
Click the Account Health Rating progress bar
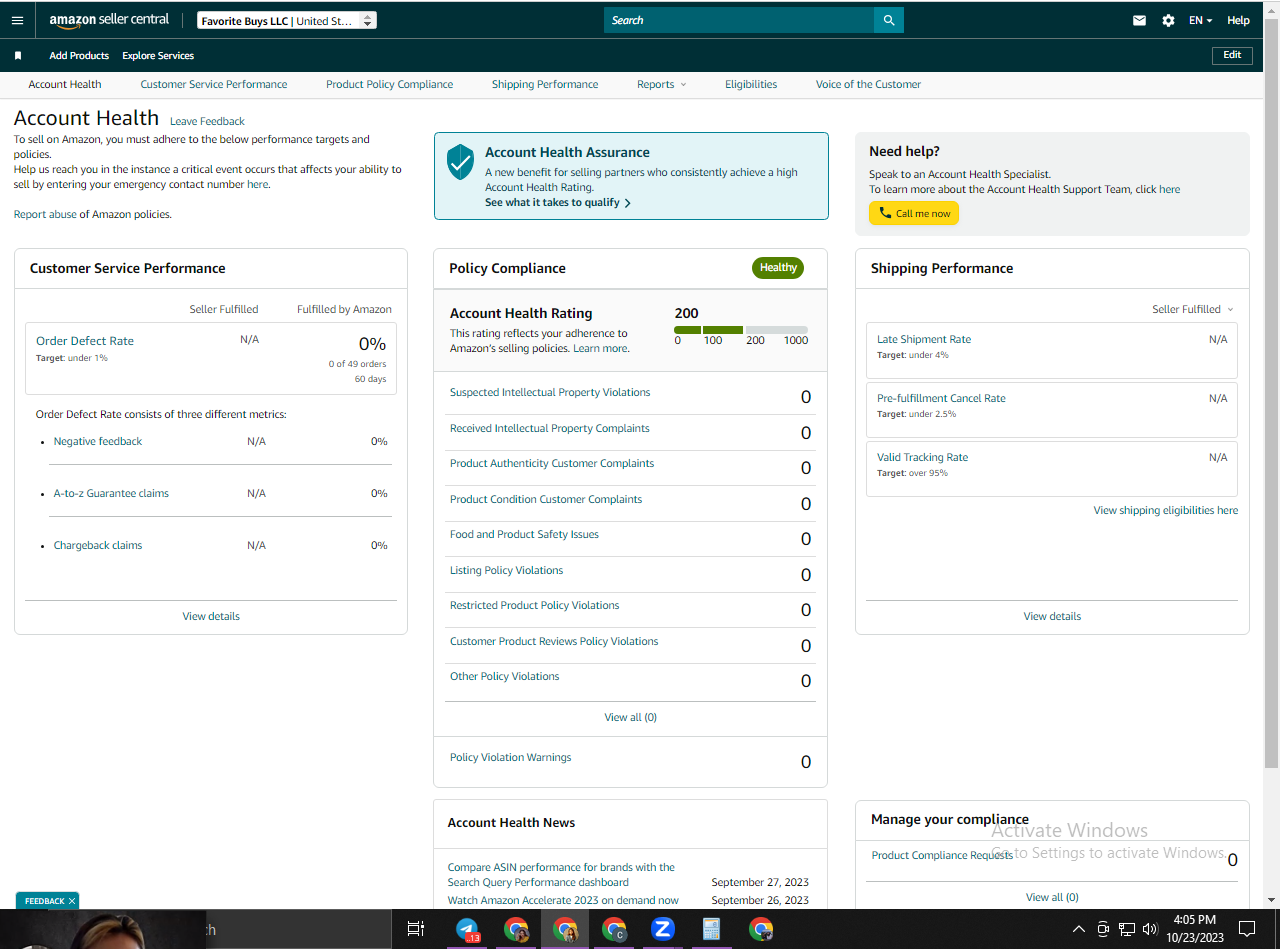tap(741, 329)
